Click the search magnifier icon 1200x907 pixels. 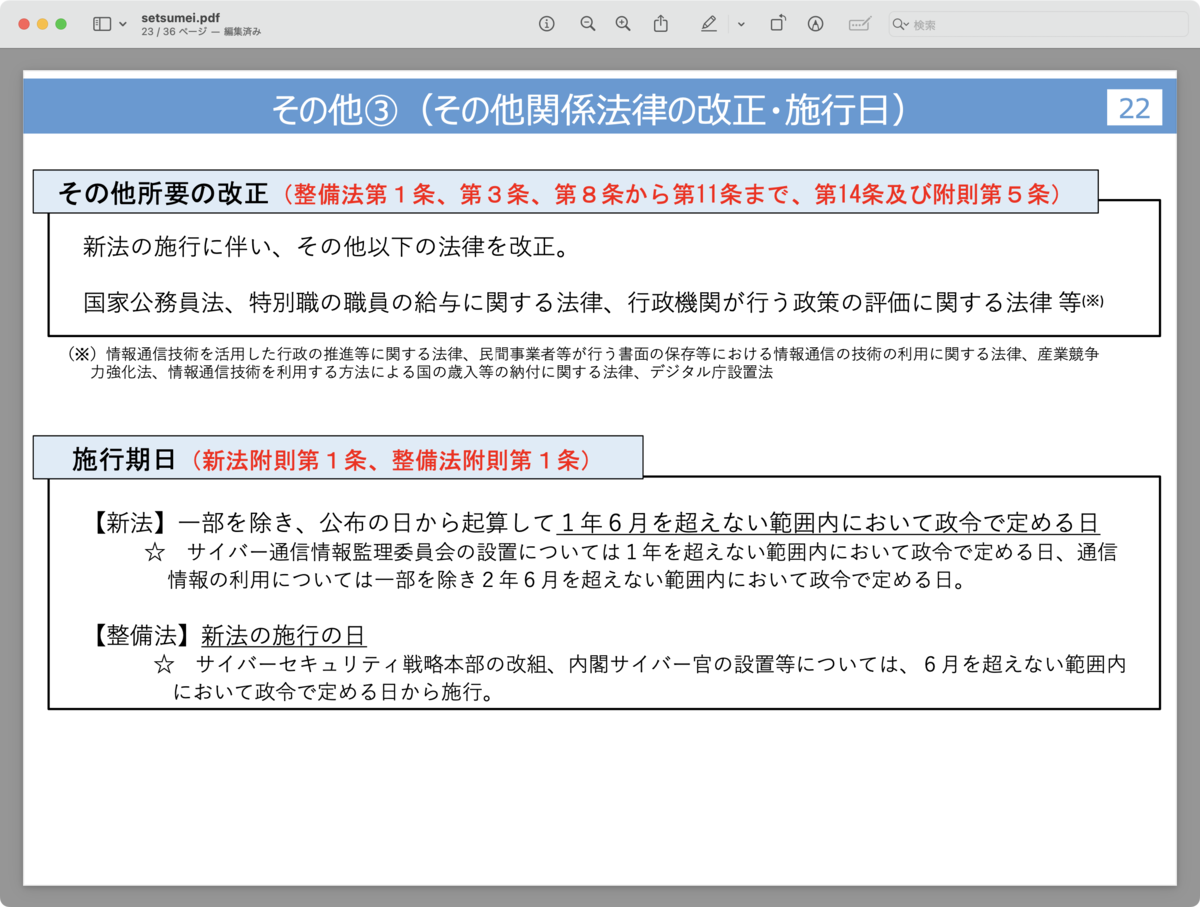pos(900,24)
